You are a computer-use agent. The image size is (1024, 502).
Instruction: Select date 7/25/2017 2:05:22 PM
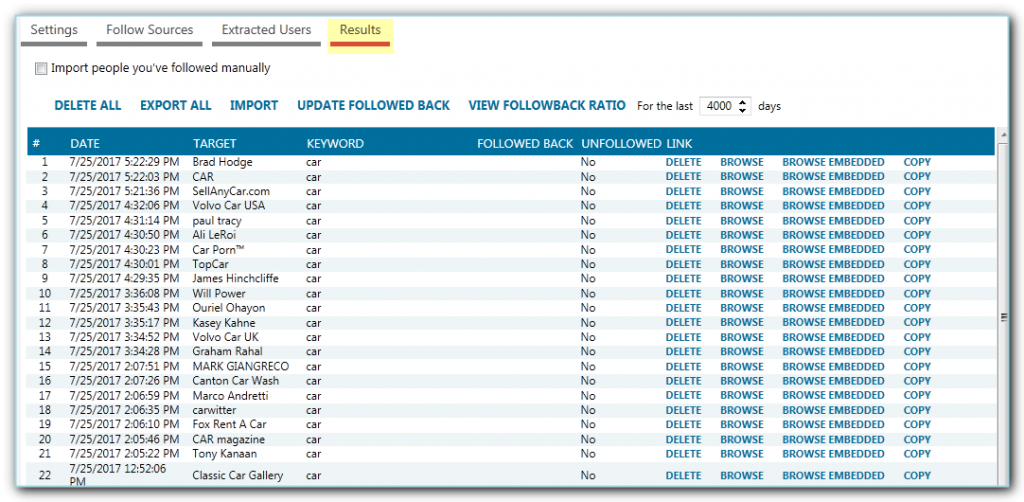(x=124, y=454)
